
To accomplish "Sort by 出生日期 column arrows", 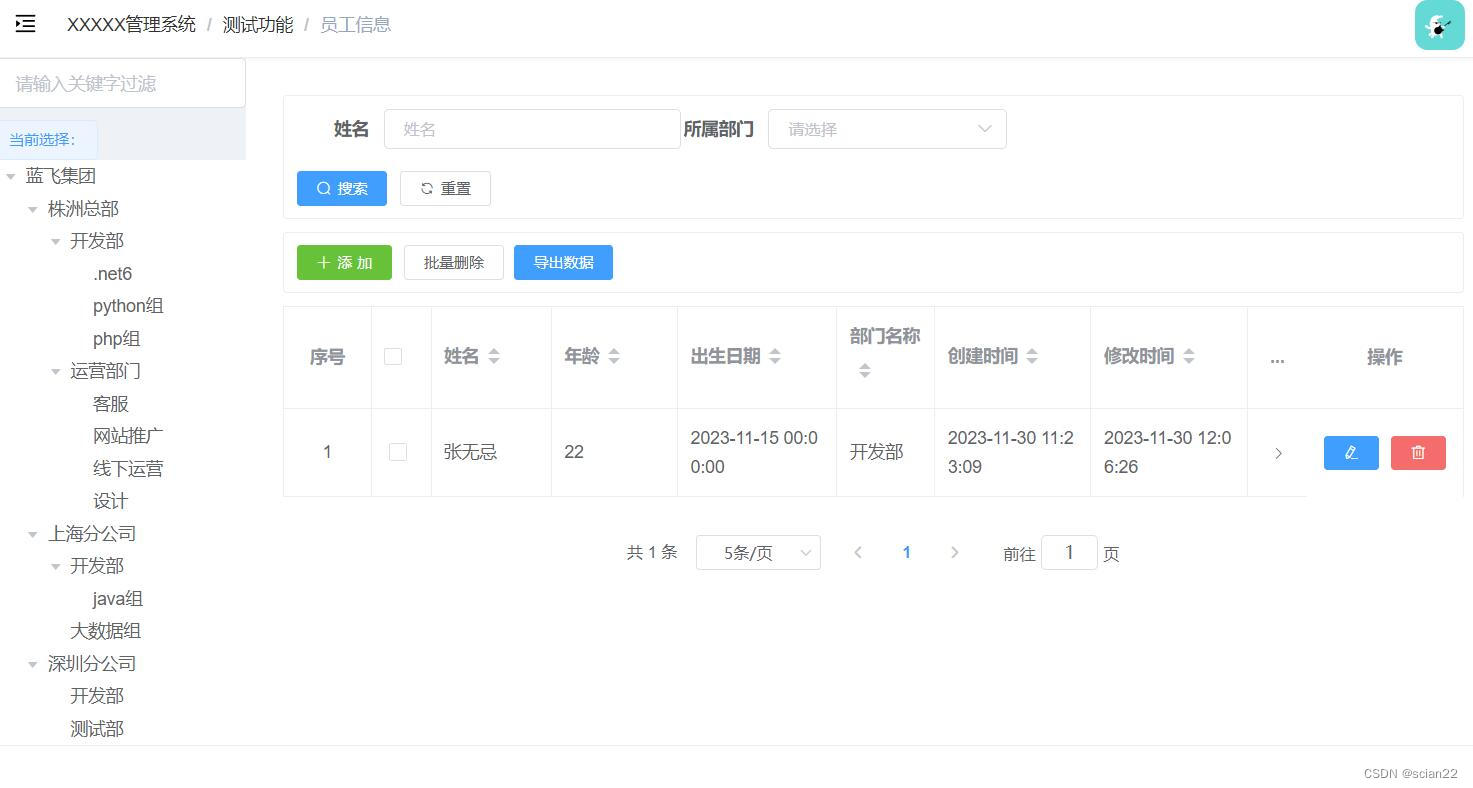I will 775,356.
